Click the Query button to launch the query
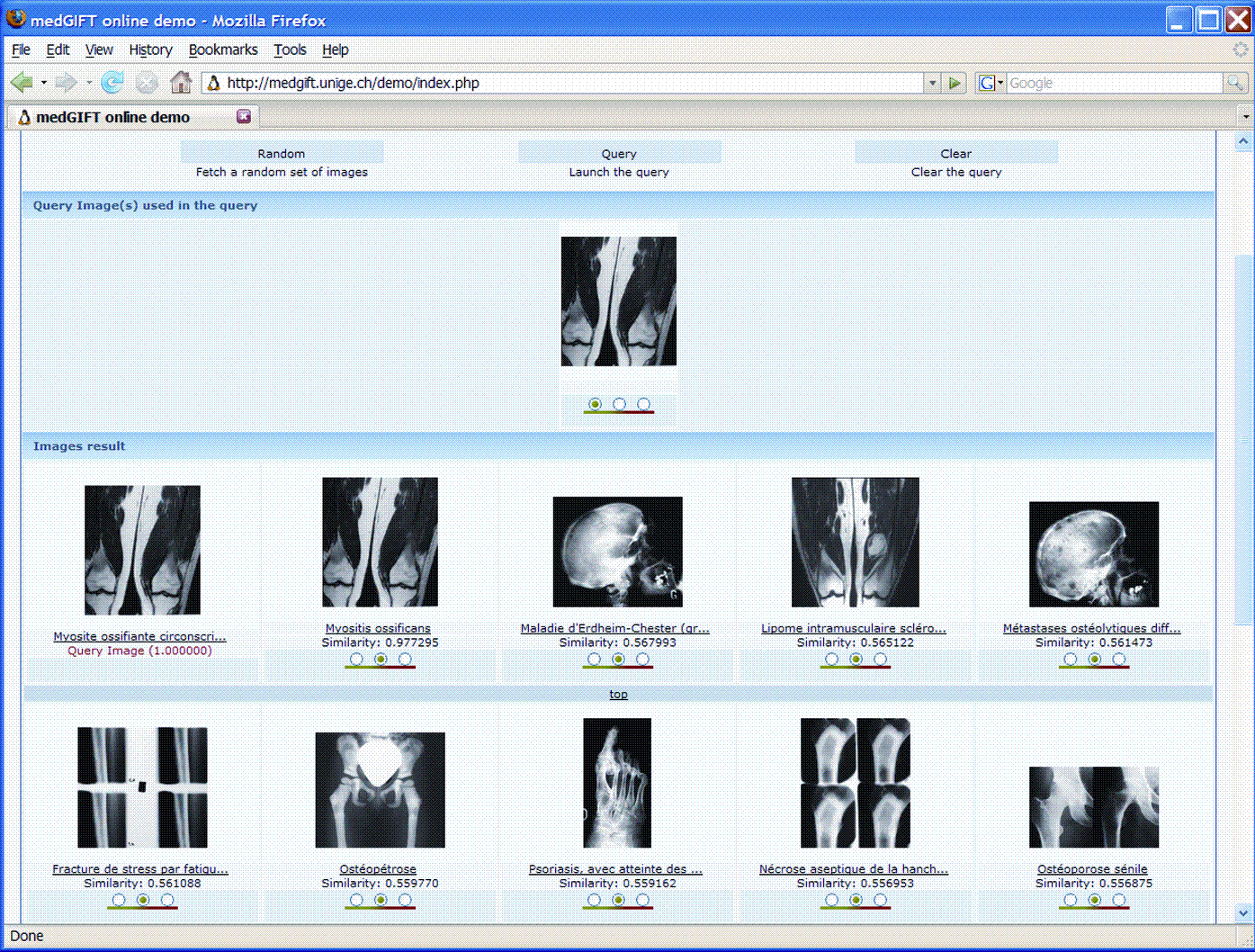Screen dimensions: 1255x952 tap(619, 153)
